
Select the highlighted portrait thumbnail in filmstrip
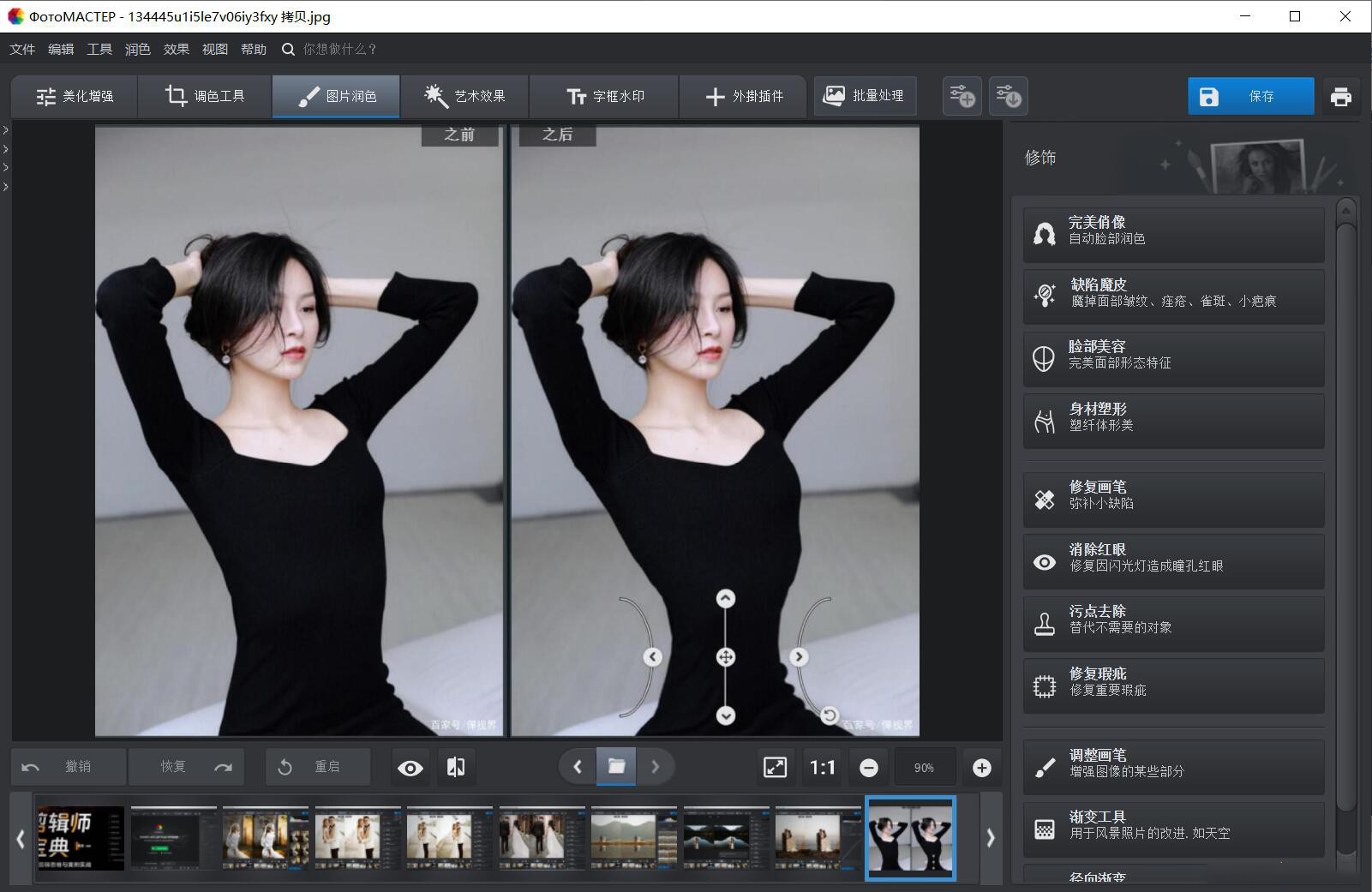tap(910, 837)
